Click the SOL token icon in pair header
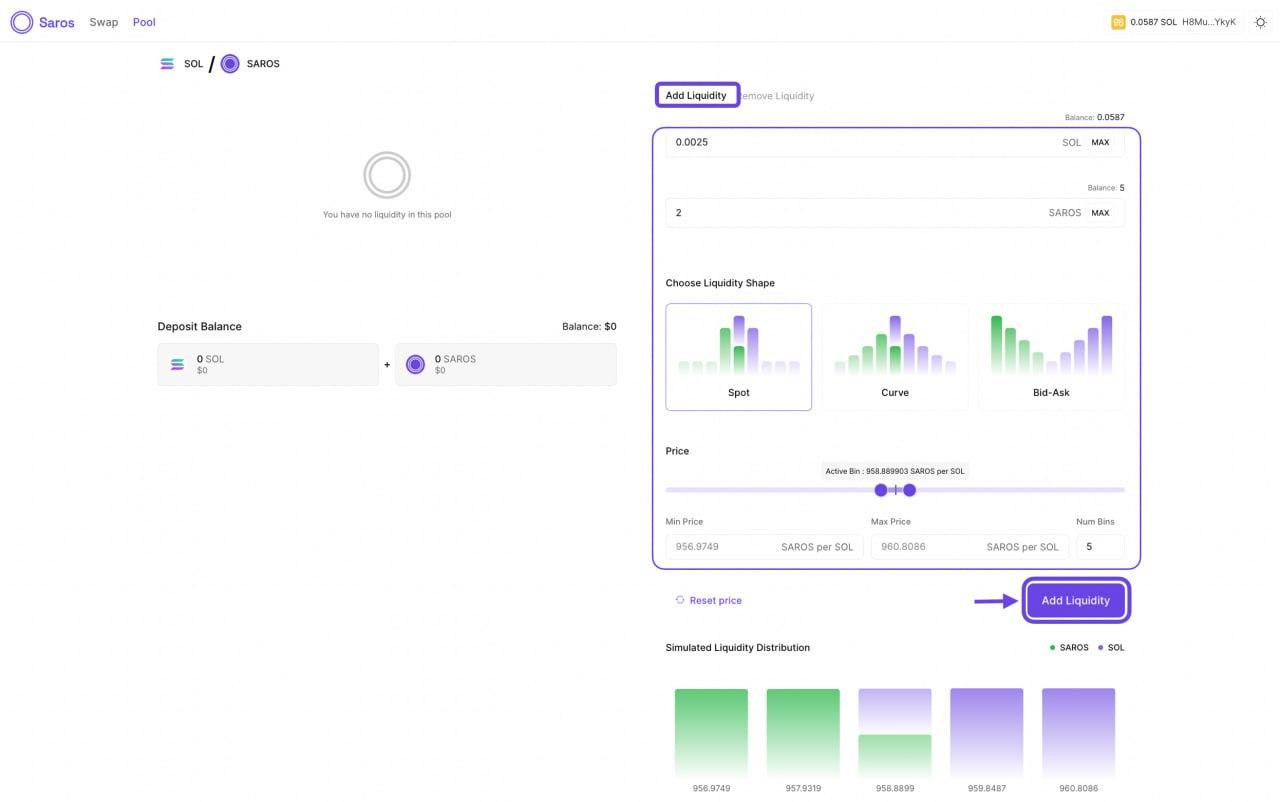Image resolution: width=1280 pixels, height=802 pixels. point(167,64)
